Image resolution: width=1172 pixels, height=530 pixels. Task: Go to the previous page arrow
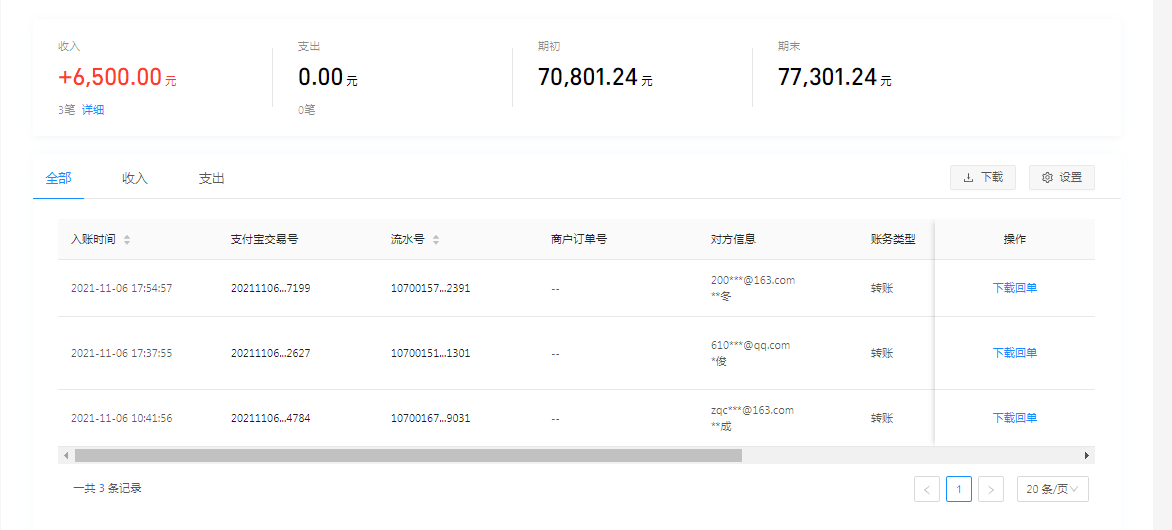(927, 489)
